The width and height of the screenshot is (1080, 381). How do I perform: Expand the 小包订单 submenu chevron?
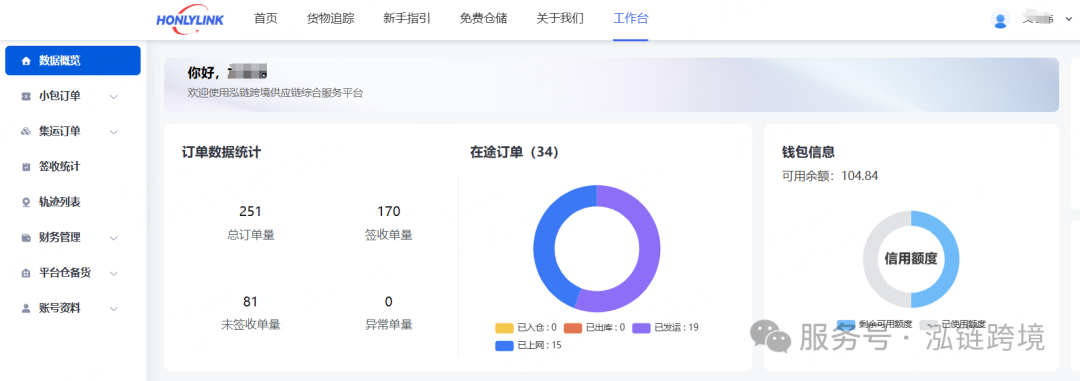(x=114, y=96)
